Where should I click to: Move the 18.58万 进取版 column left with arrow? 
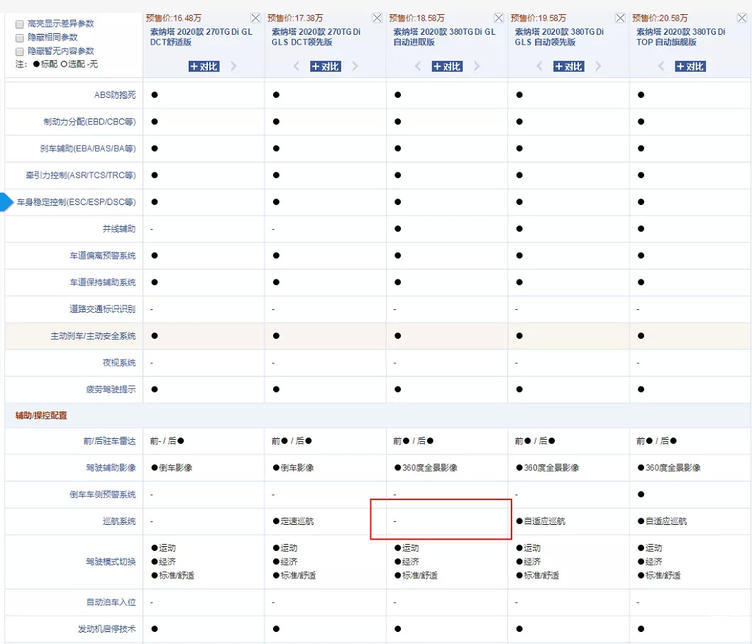click(x=418, y=66)
